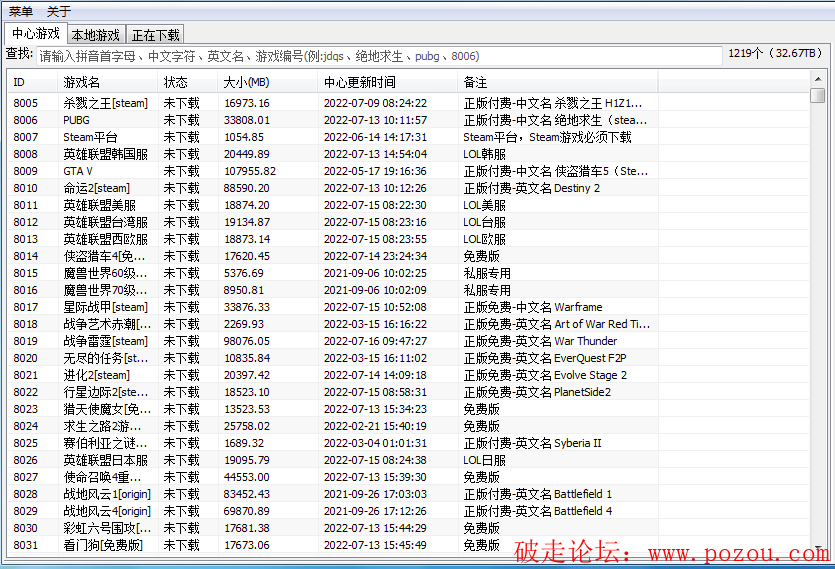835x569 pixels.
Task: Select the Steam平台 row
Action: (x=409, y=137)
